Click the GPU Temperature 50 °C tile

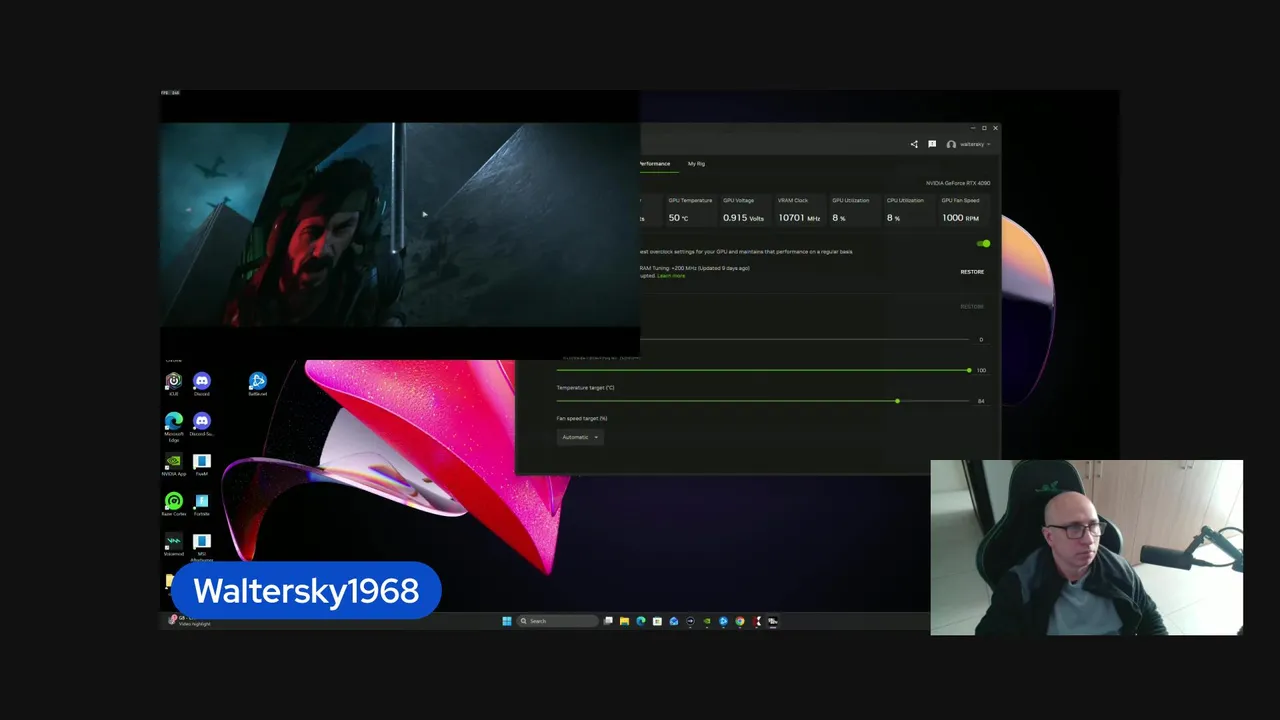690,210
